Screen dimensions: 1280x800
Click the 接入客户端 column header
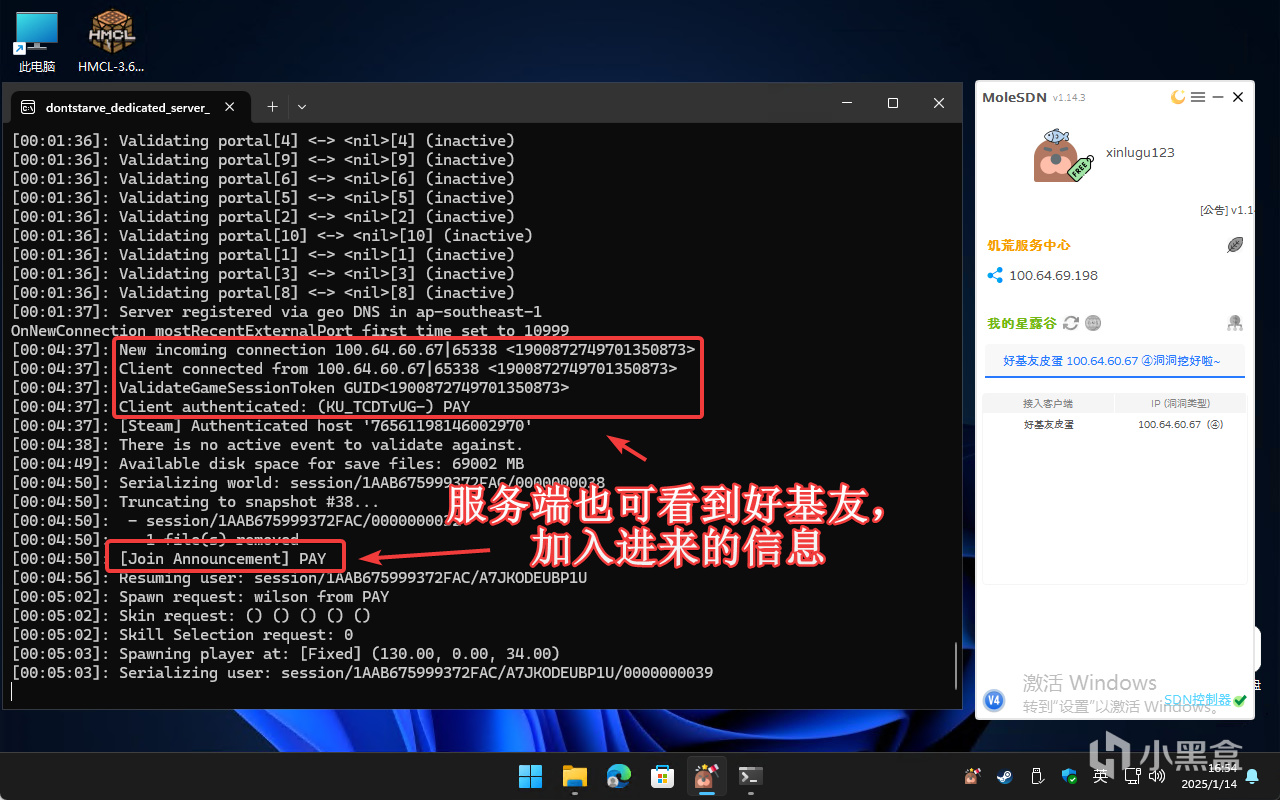point(1048,404)
